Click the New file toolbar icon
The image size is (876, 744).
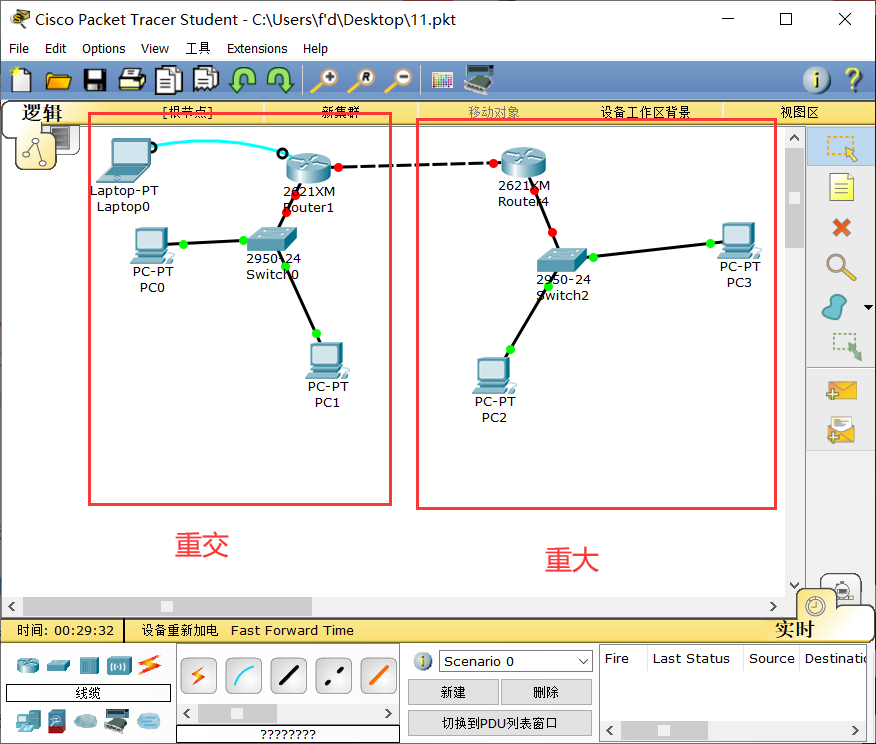pos(21,79)
